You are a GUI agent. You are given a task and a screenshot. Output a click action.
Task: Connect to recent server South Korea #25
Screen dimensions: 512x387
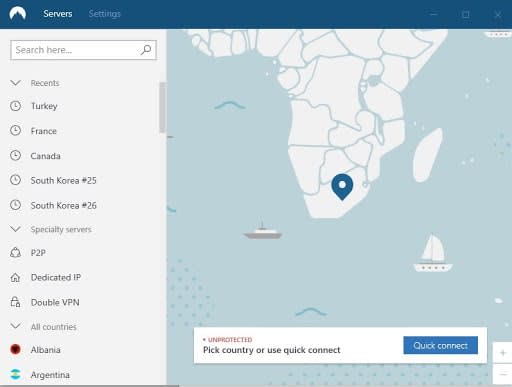[x=63, y=180]
